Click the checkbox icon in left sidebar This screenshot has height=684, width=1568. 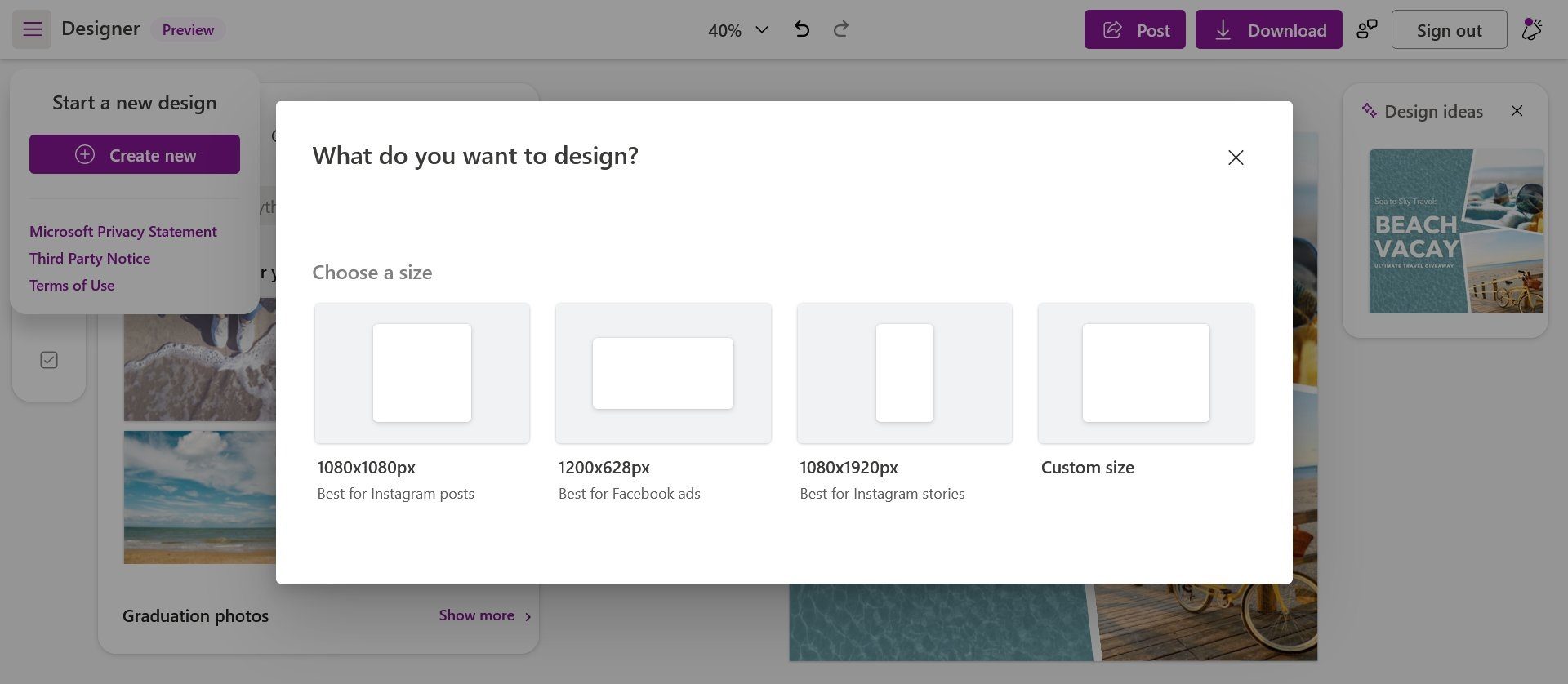click(49, 360)
